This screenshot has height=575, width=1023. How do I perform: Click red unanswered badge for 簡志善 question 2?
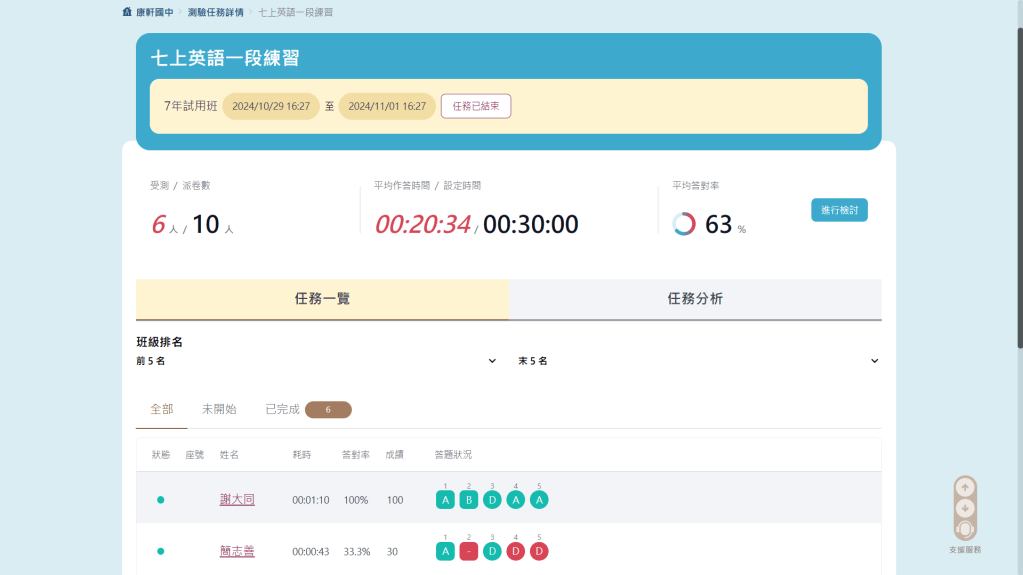pos(469,551)
